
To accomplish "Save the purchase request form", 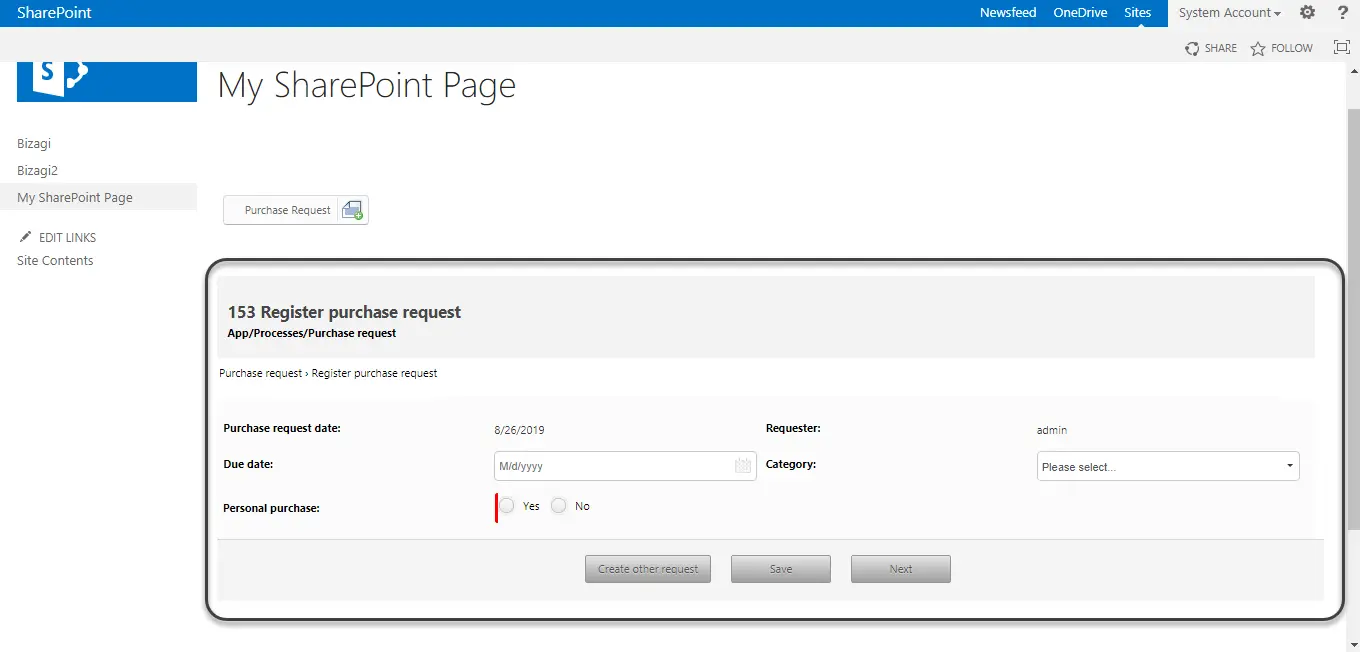I will click(781, 569).
